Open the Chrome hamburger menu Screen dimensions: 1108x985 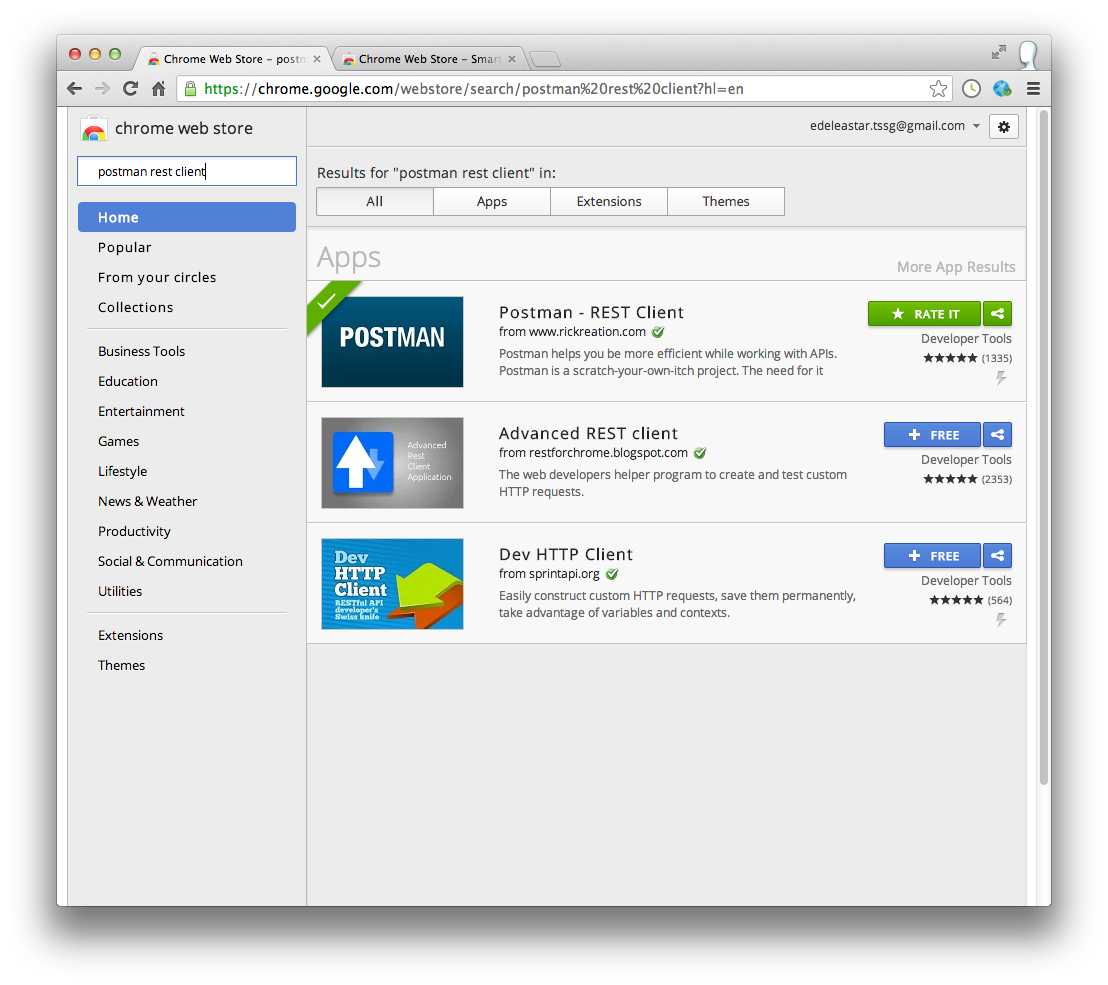[x=1033, y=89]
